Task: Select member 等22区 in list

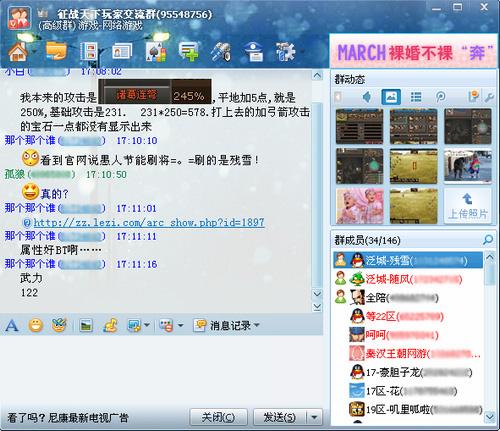Action: pos(408,316)
